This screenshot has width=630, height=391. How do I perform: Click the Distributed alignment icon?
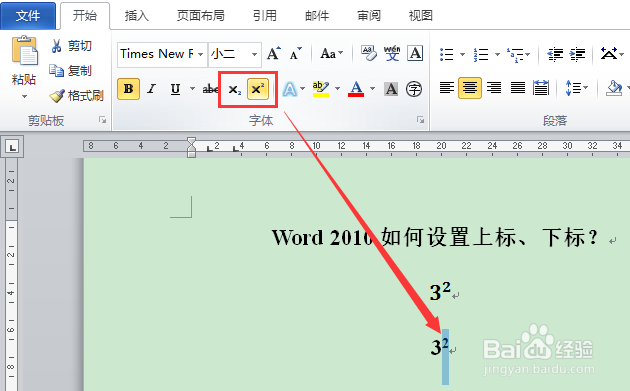[541, 88]
